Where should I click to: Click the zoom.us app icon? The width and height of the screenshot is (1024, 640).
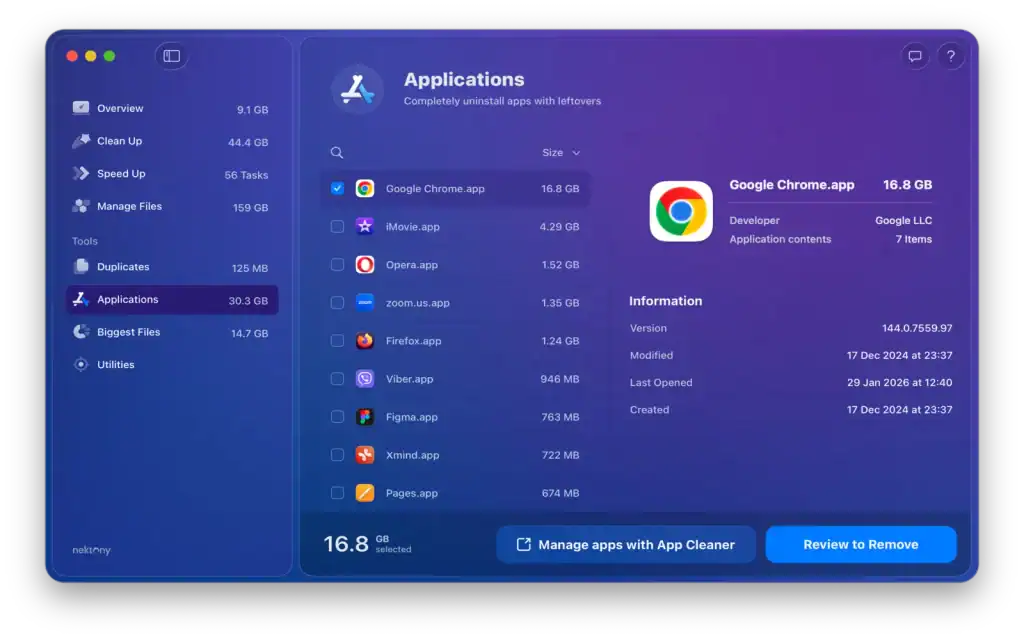coord(365,302)
